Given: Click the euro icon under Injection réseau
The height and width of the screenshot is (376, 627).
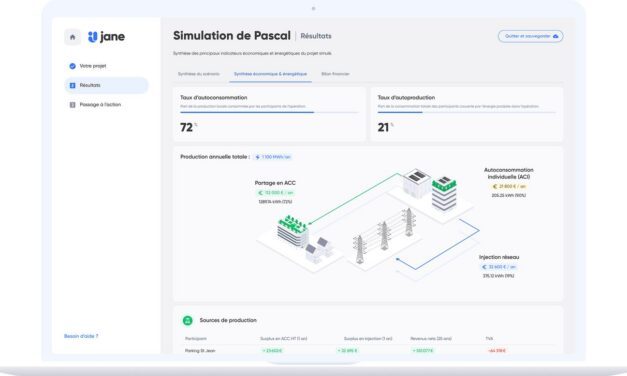Looking at the screenshot, I should (x=484, y=267).
